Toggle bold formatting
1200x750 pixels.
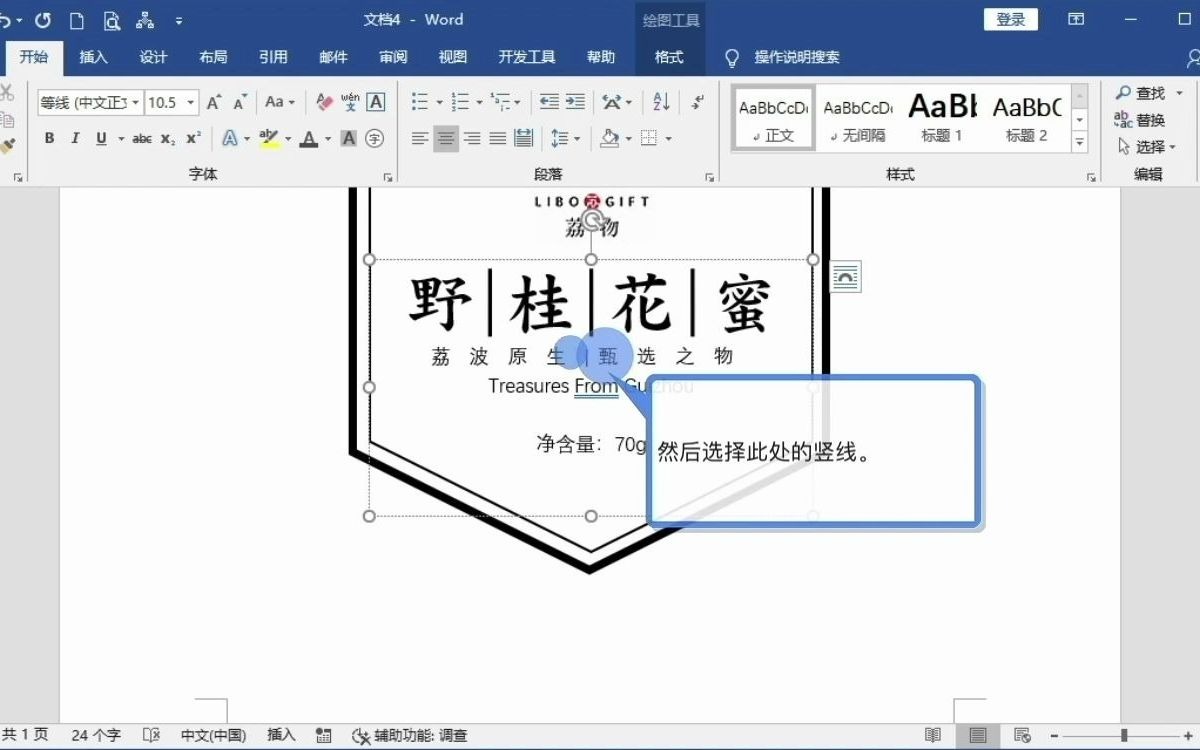[50, 138]
